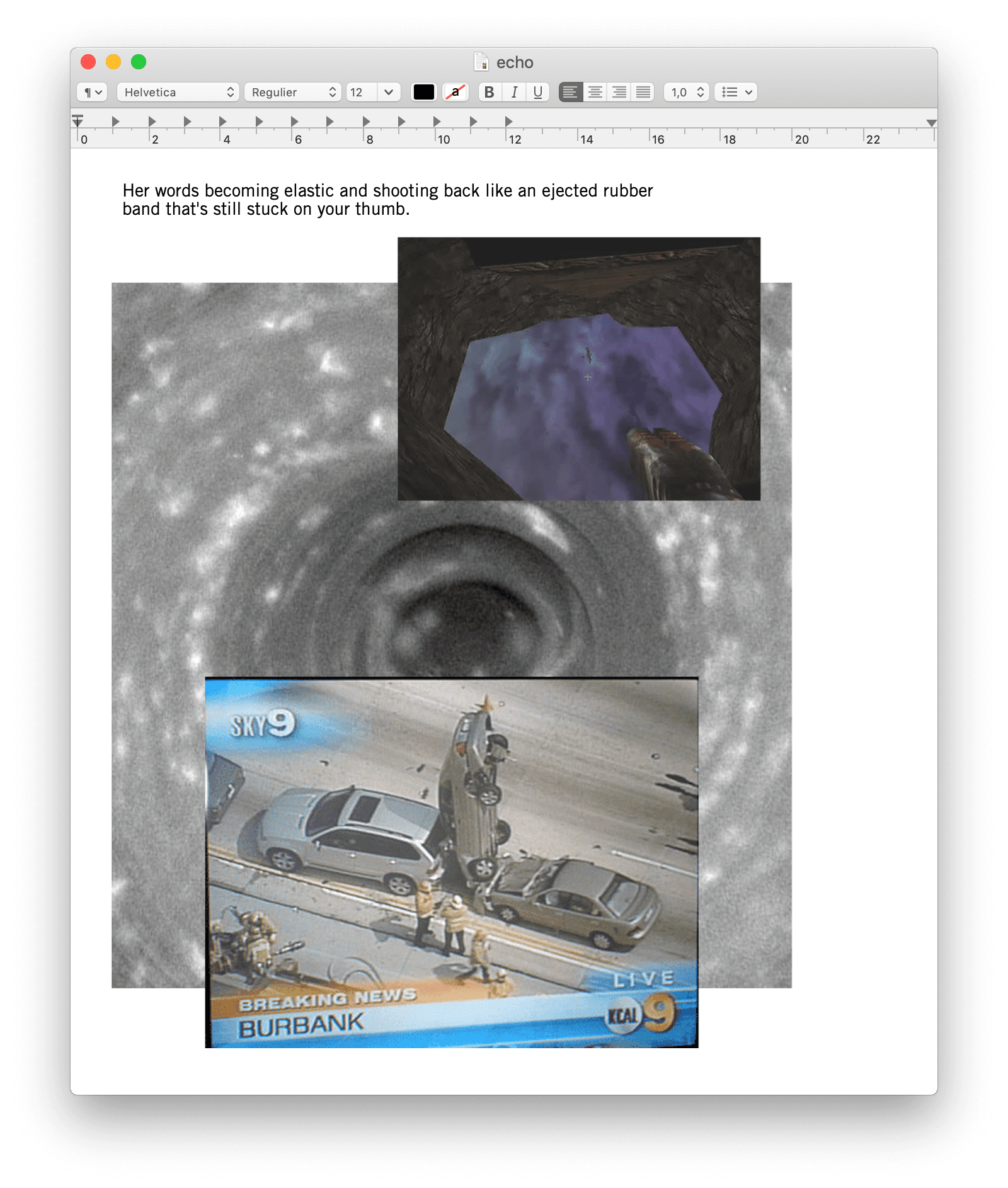Close the echo window
This screenshot has width=1008, height=1188.
88,62
